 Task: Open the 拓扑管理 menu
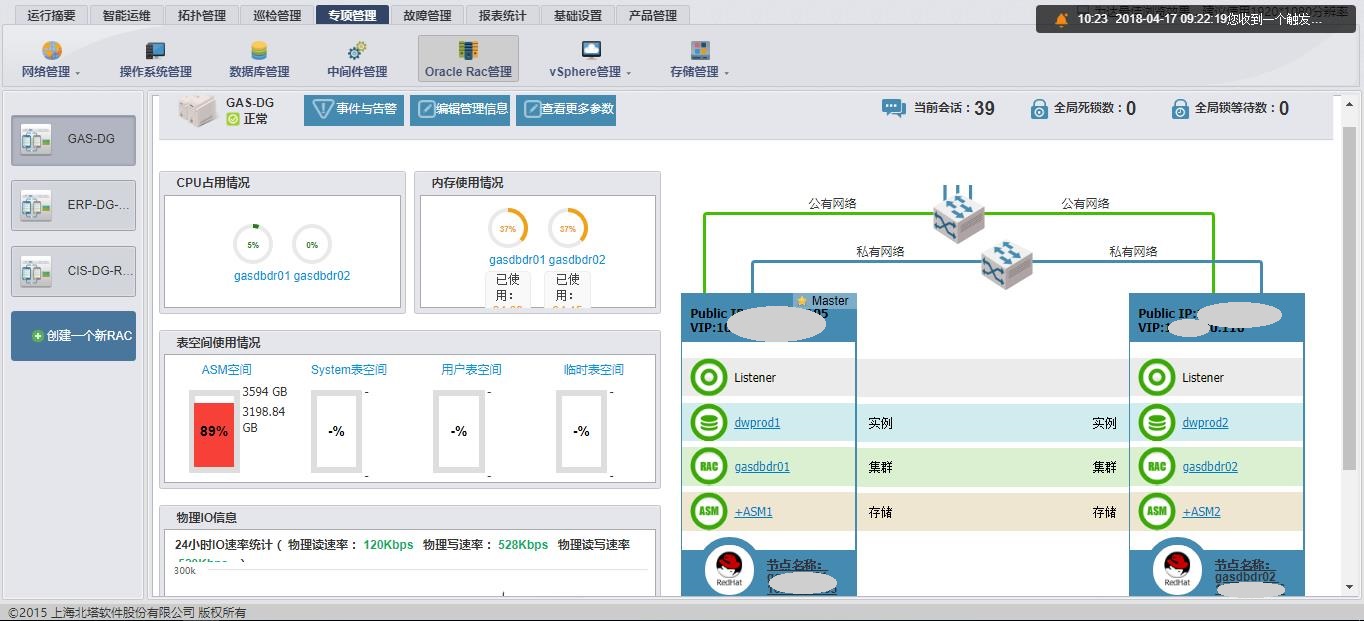coord(201,14)
